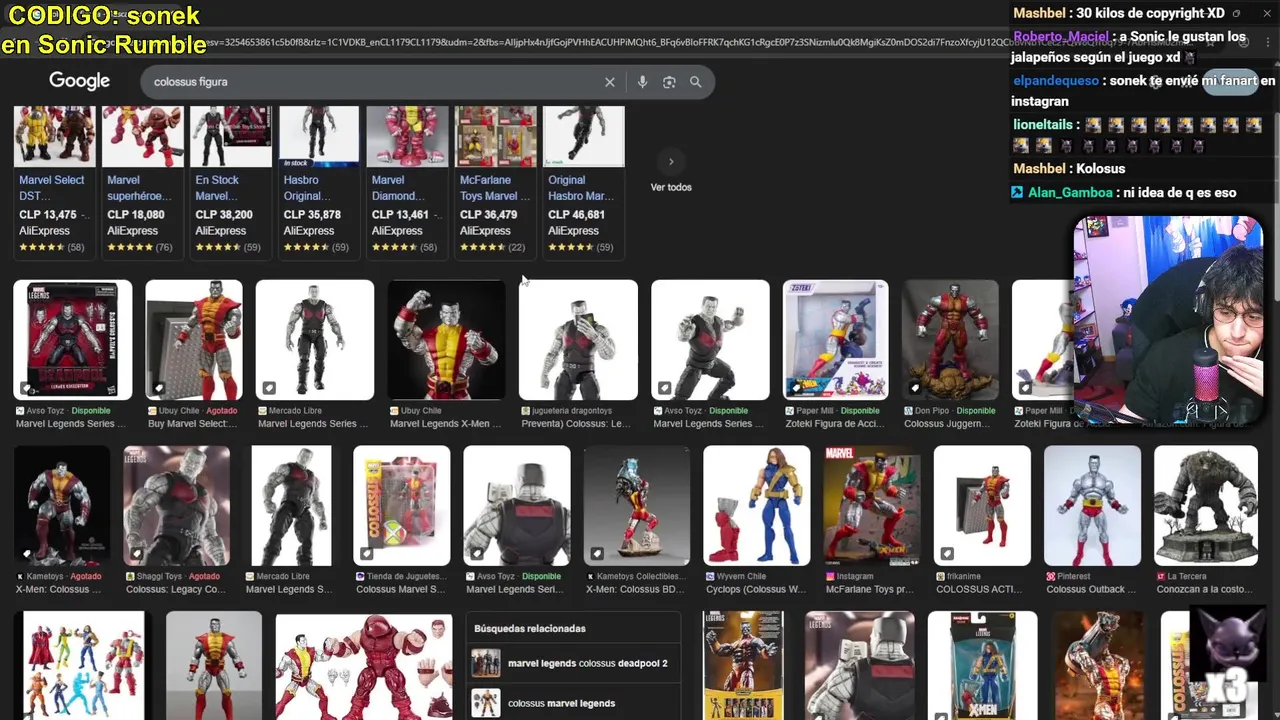The image size is (1280, 720).
Task: Open the Mercado Libre Marvel Legends Series image in first row
Action: (x=315, y=340)
